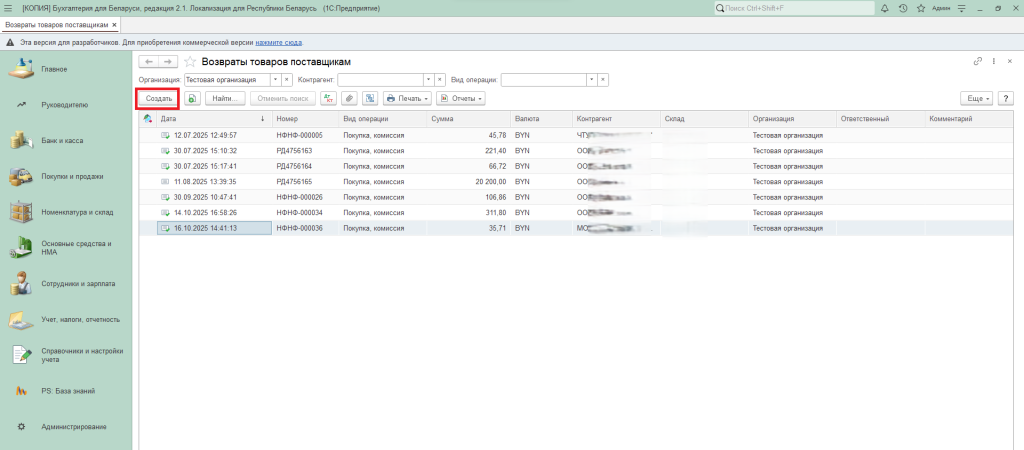This screenshot has width=1024, height=450.
Task: Click the paperclip attached files icon
Action: [x=348, y=99]
